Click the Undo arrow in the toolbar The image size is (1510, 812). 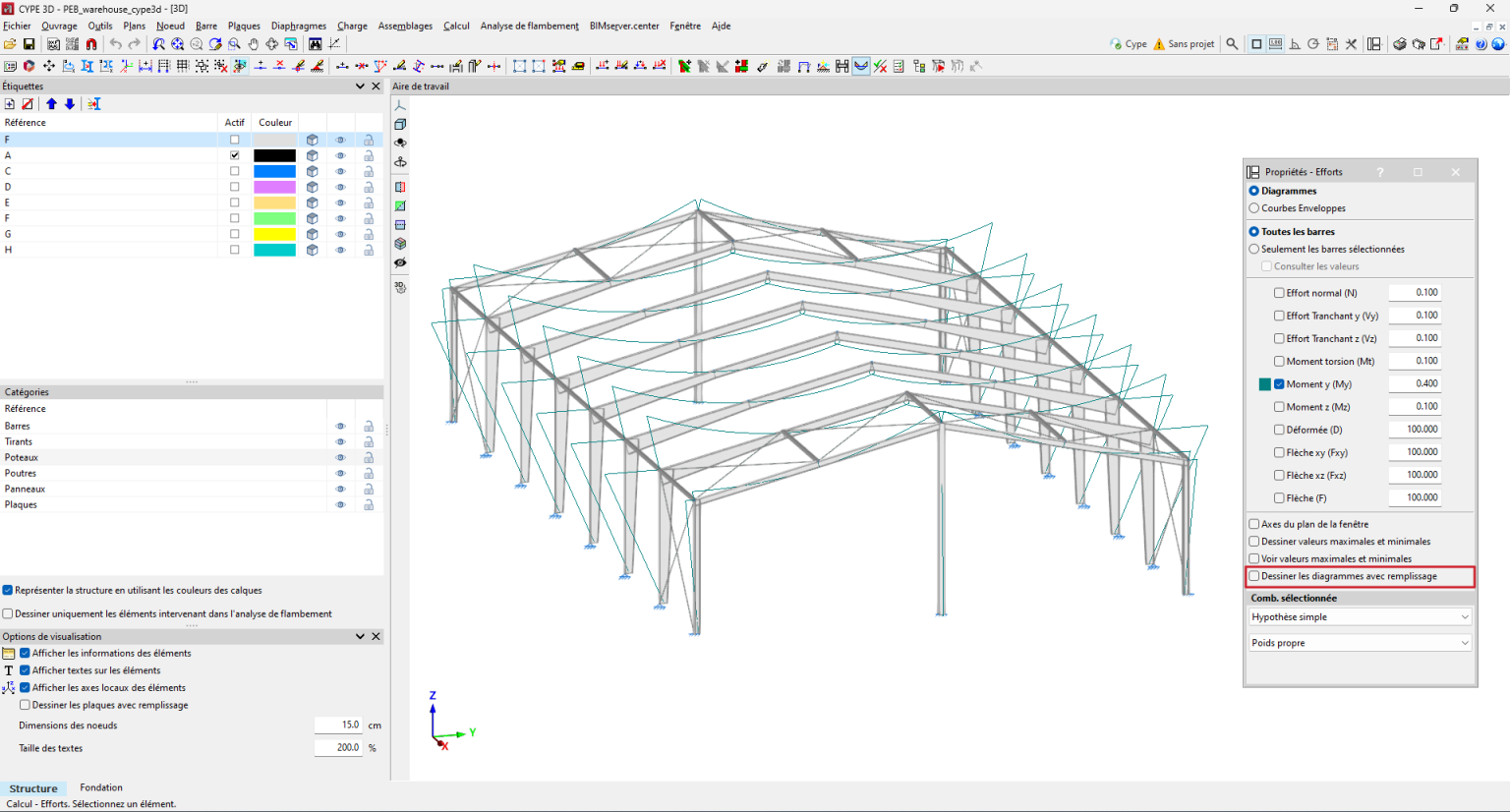click(x=115, y=44)
